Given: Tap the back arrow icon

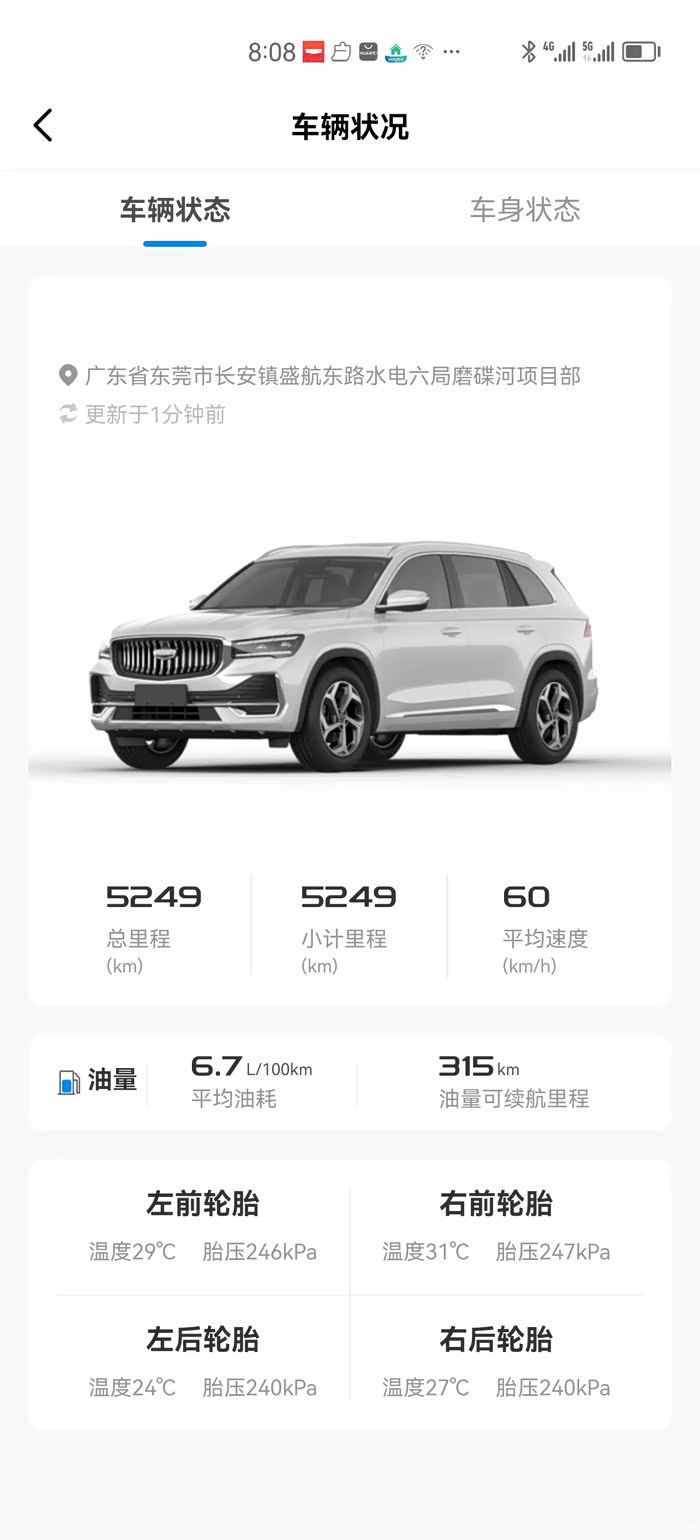Looking at the screenshot, I should coord(43,126).
